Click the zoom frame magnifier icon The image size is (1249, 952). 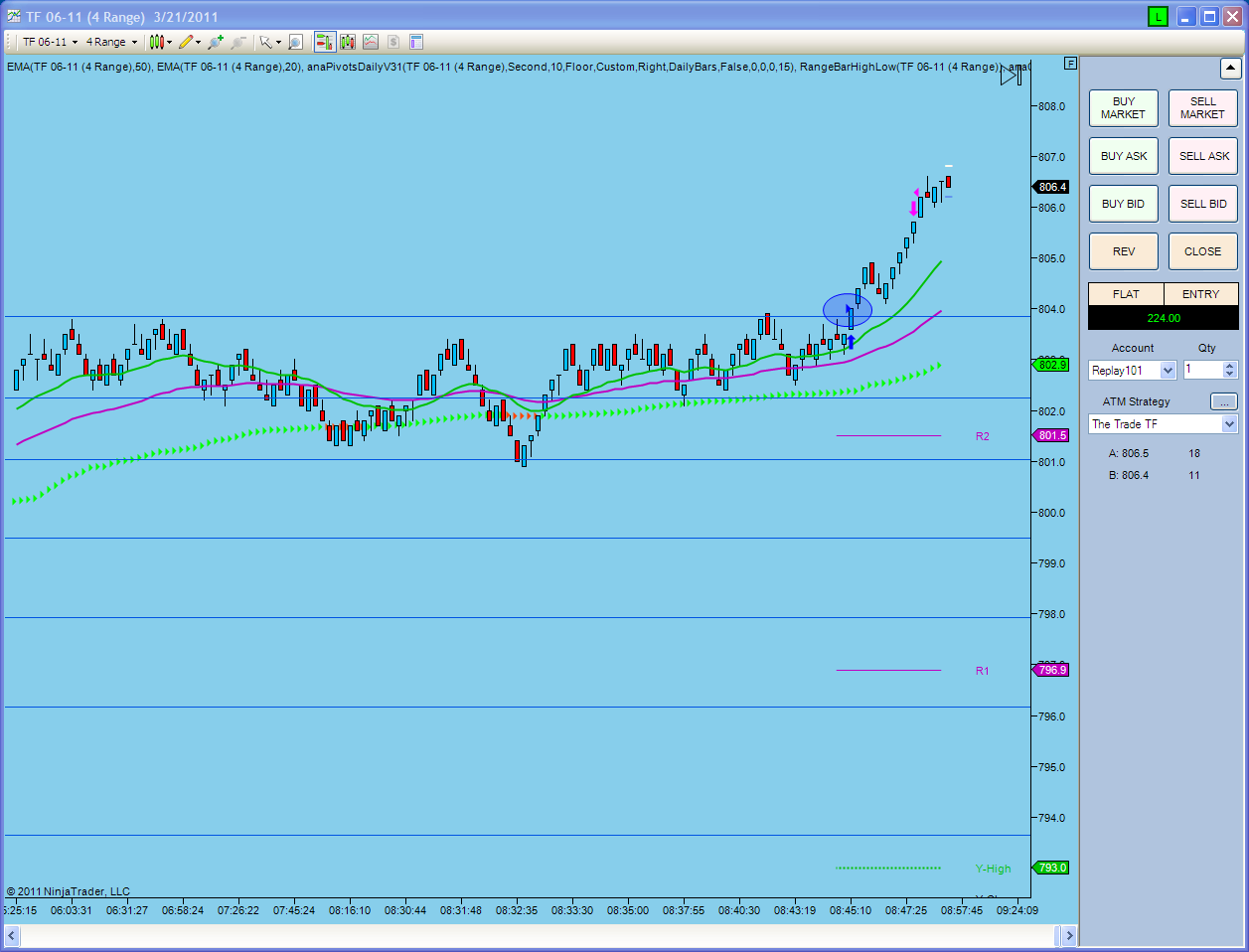pyautogui.click(x=295, y=42)
